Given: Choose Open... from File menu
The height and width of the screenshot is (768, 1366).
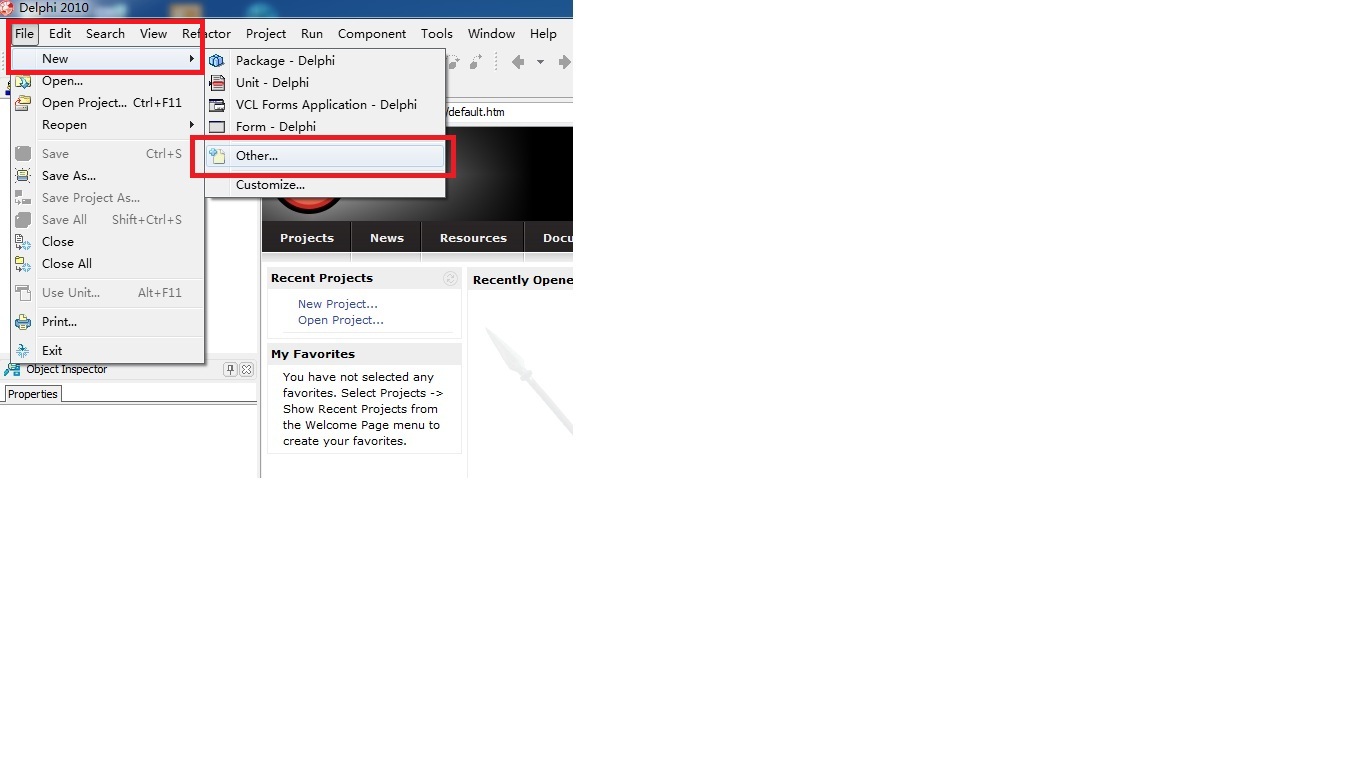Looking at the screenshot, I should [x=107, y=81].
